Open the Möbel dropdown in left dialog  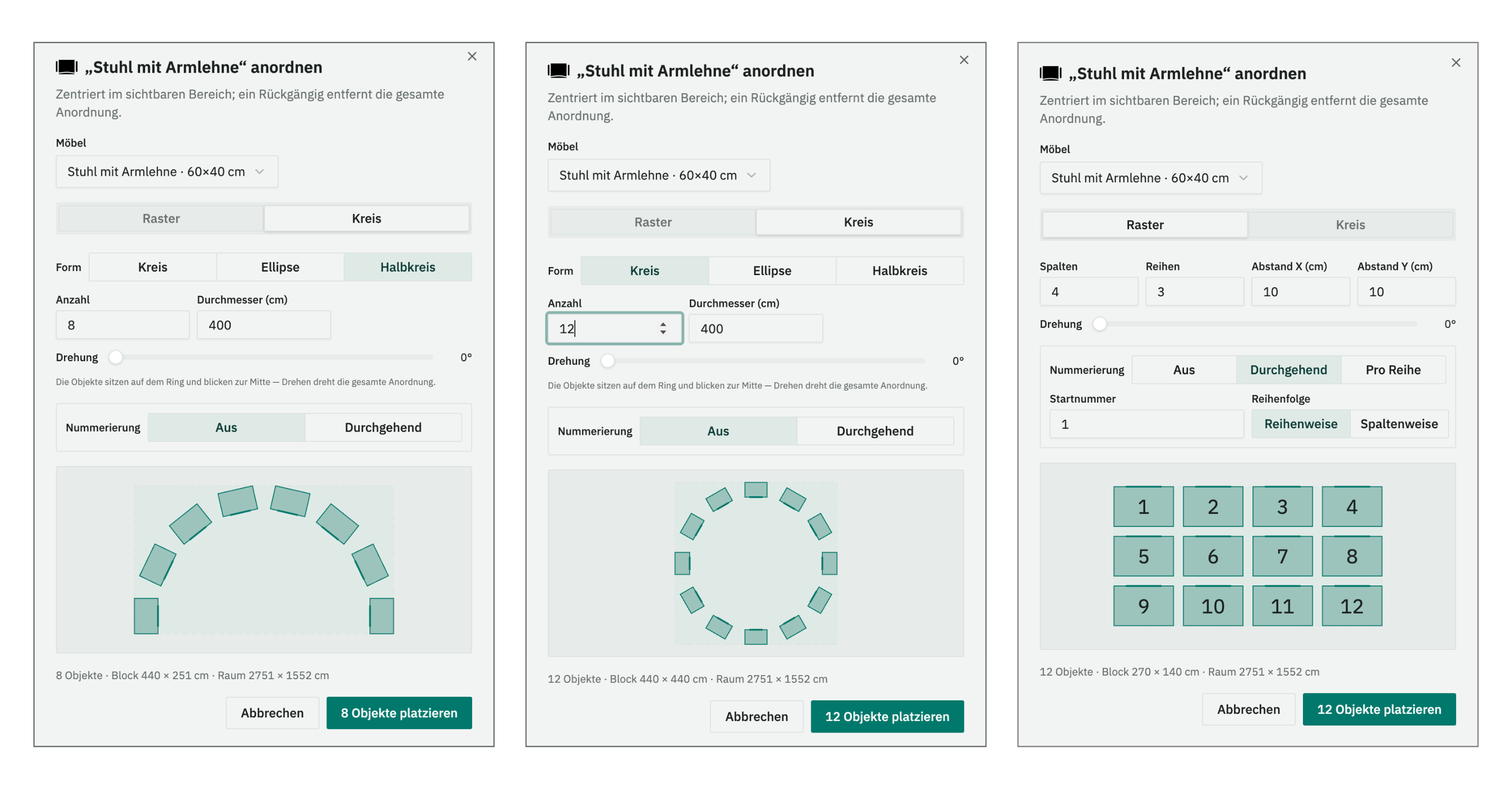click(167, 171)
